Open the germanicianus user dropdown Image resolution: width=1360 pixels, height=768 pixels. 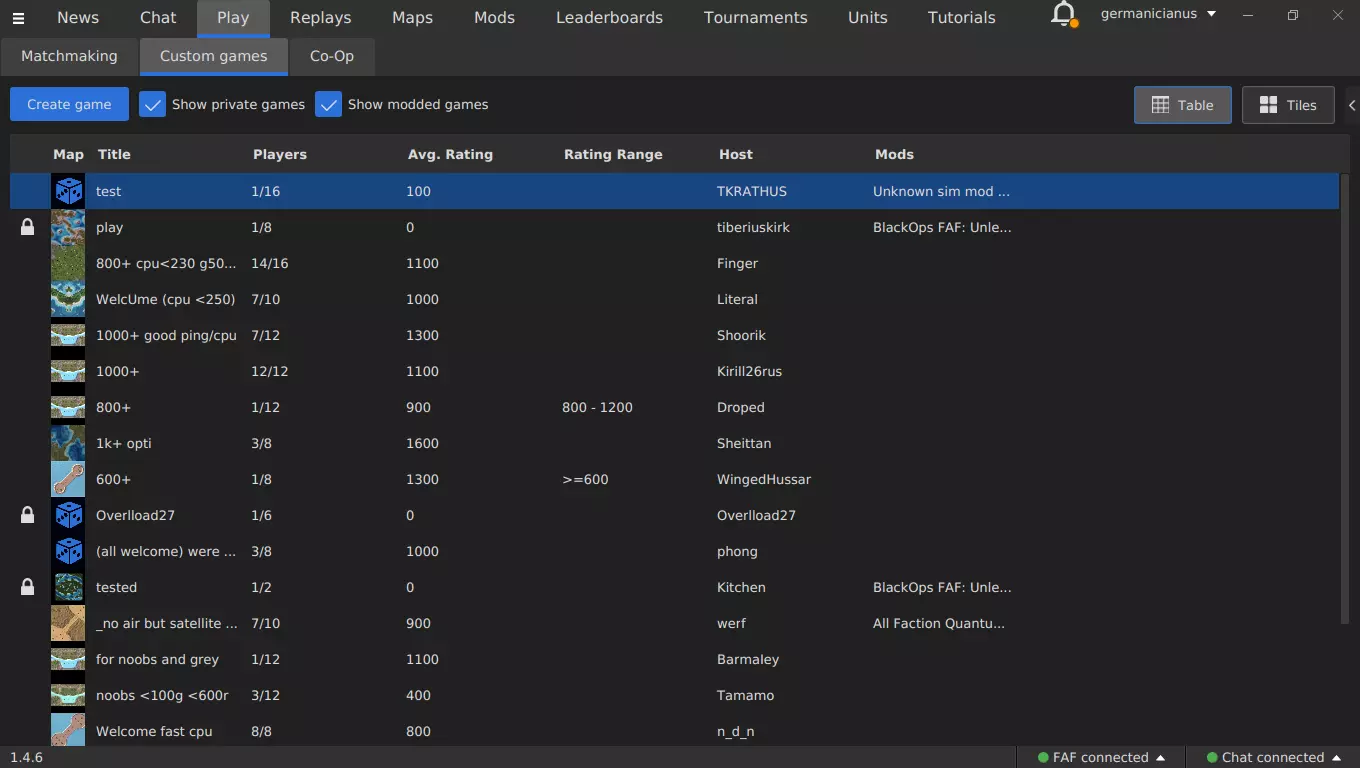[1158, 14]
